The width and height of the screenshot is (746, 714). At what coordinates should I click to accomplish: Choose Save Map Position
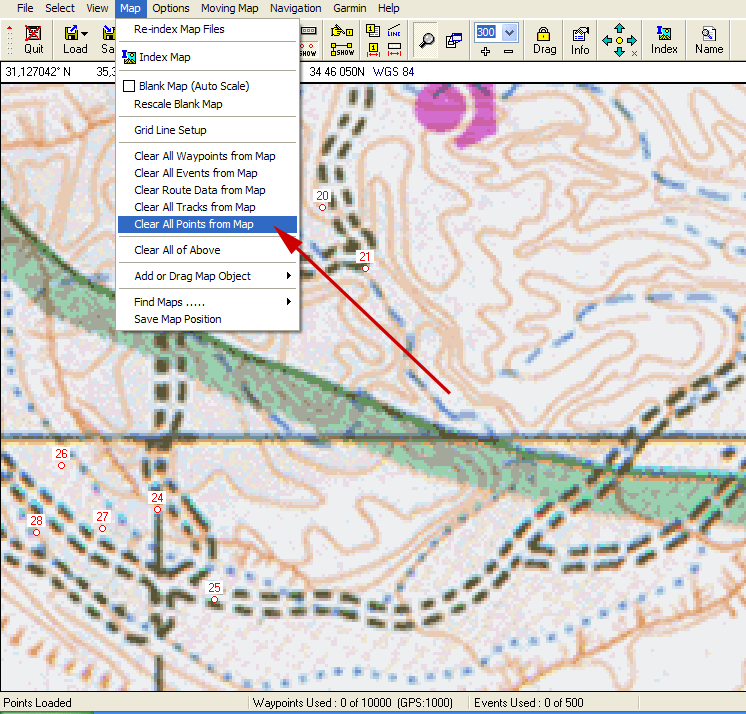[207, 319]
